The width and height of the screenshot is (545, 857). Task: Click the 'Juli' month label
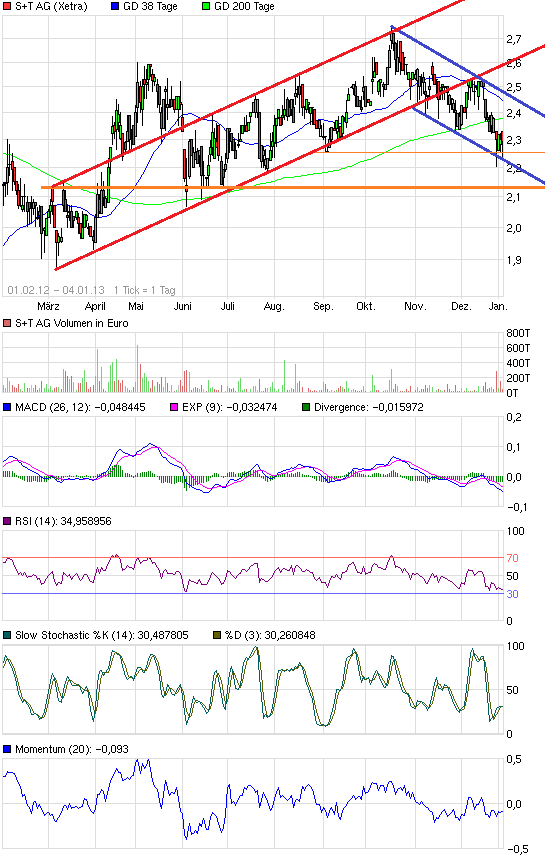(227, 307)
